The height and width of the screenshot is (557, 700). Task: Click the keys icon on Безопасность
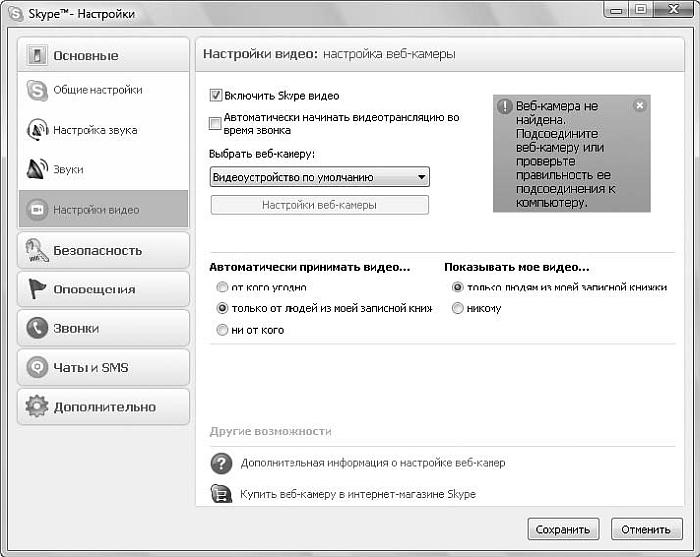(37, 250)
